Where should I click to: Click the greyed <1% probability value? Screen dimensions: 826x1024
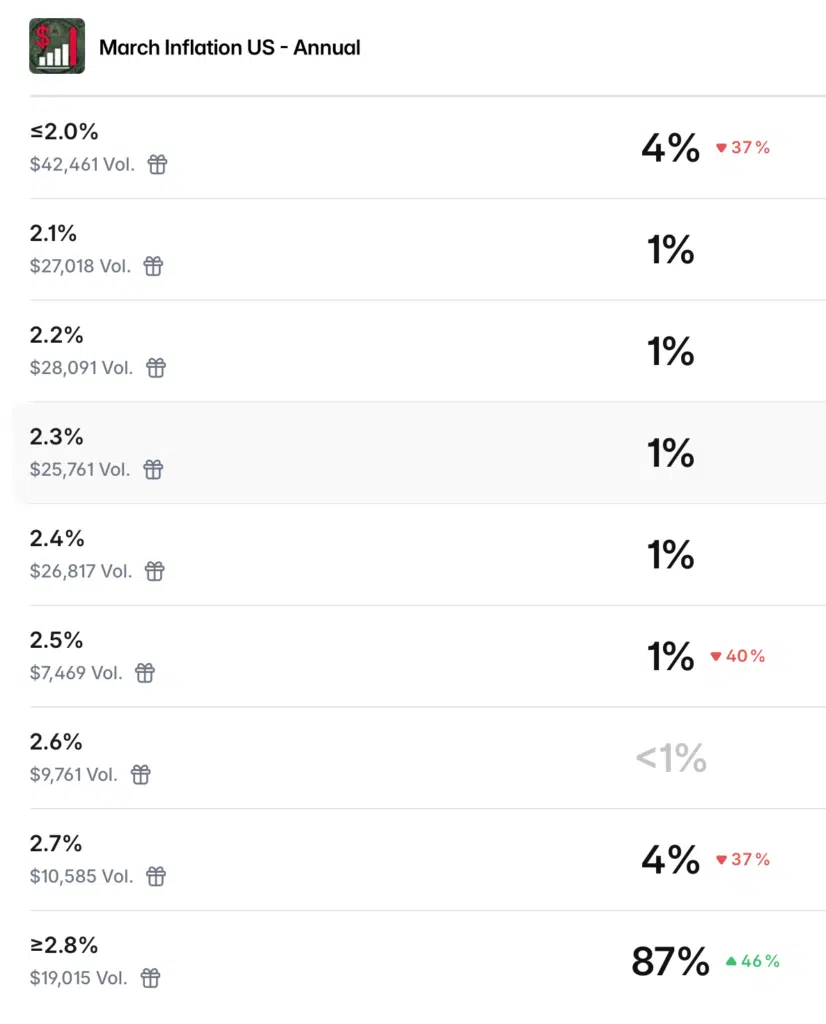tap(671, 759)
